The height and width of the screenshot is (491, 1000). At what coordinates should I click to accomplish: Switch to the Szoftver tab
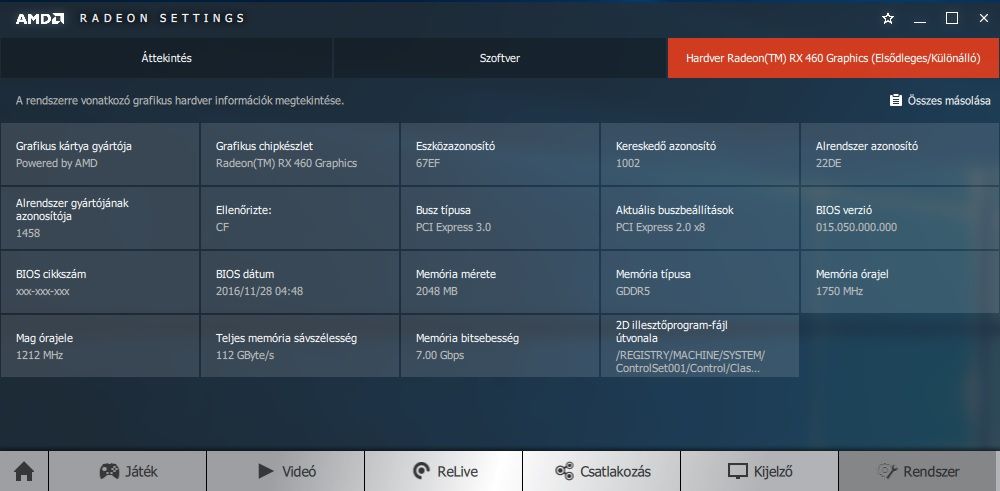(500, 58)
